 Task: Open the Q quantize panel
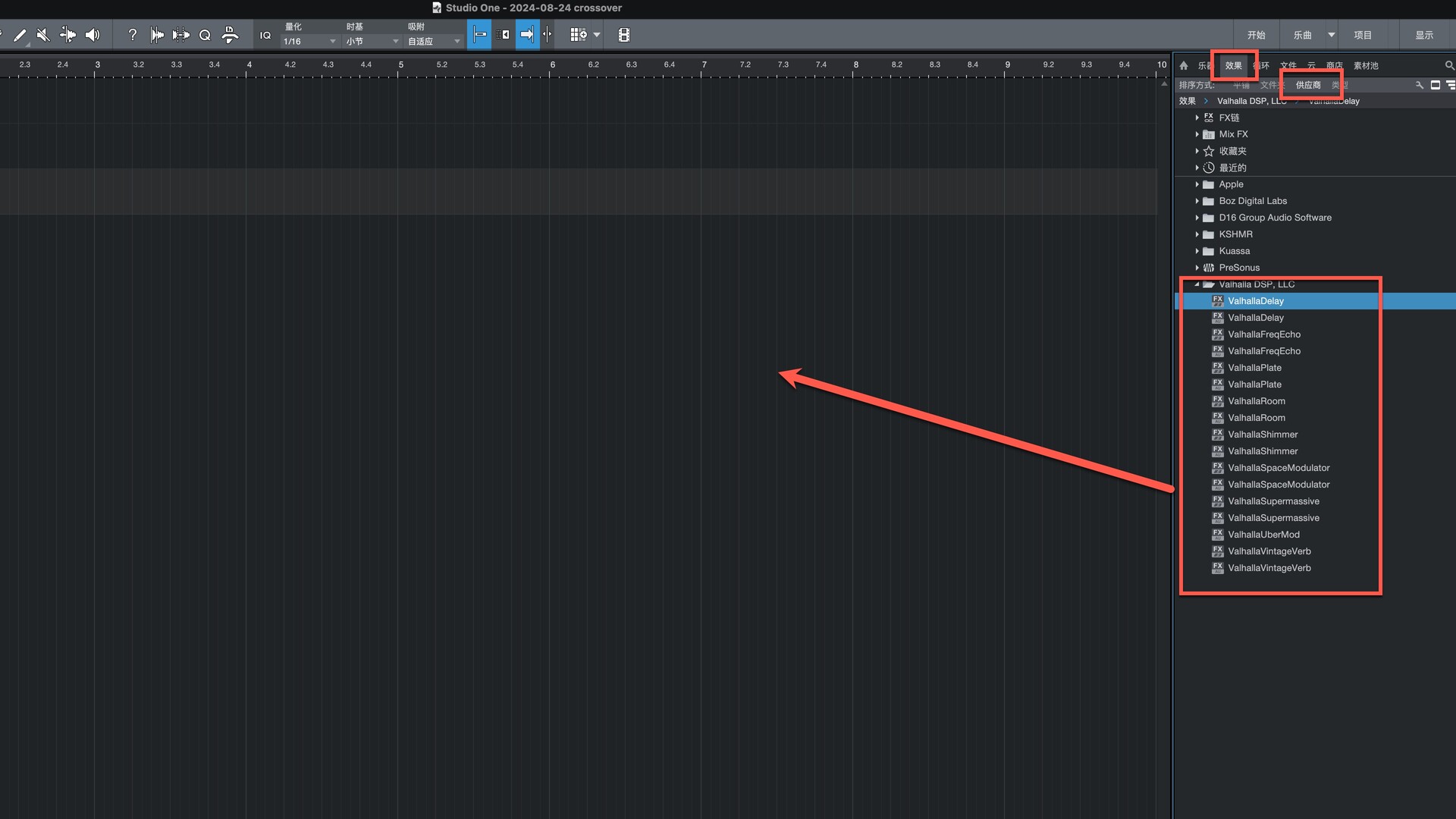pyautogui.click(x=205, y=35)
